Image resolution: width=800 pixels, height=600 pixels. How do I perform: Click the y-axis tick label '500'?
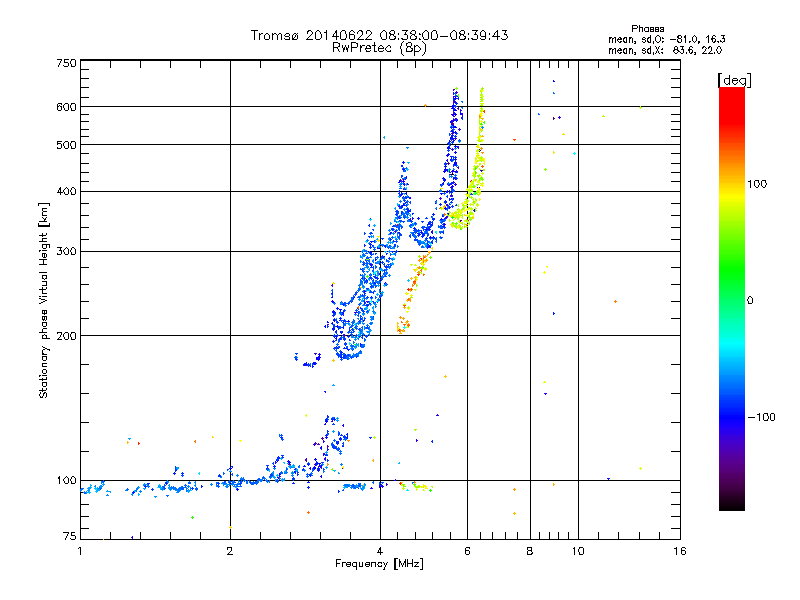click(x=66, y=145)
